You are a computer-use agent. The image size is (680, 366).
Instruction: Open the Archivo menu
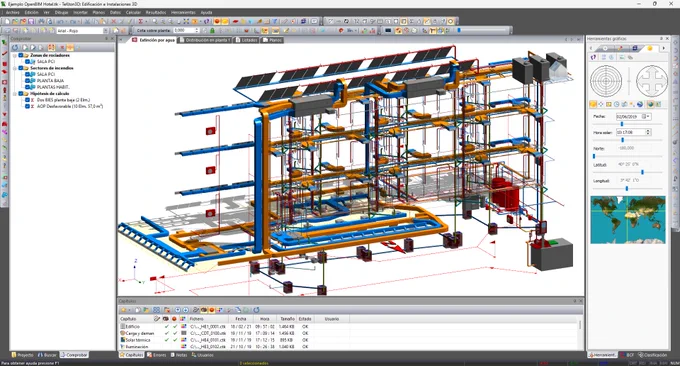(13, 13)
